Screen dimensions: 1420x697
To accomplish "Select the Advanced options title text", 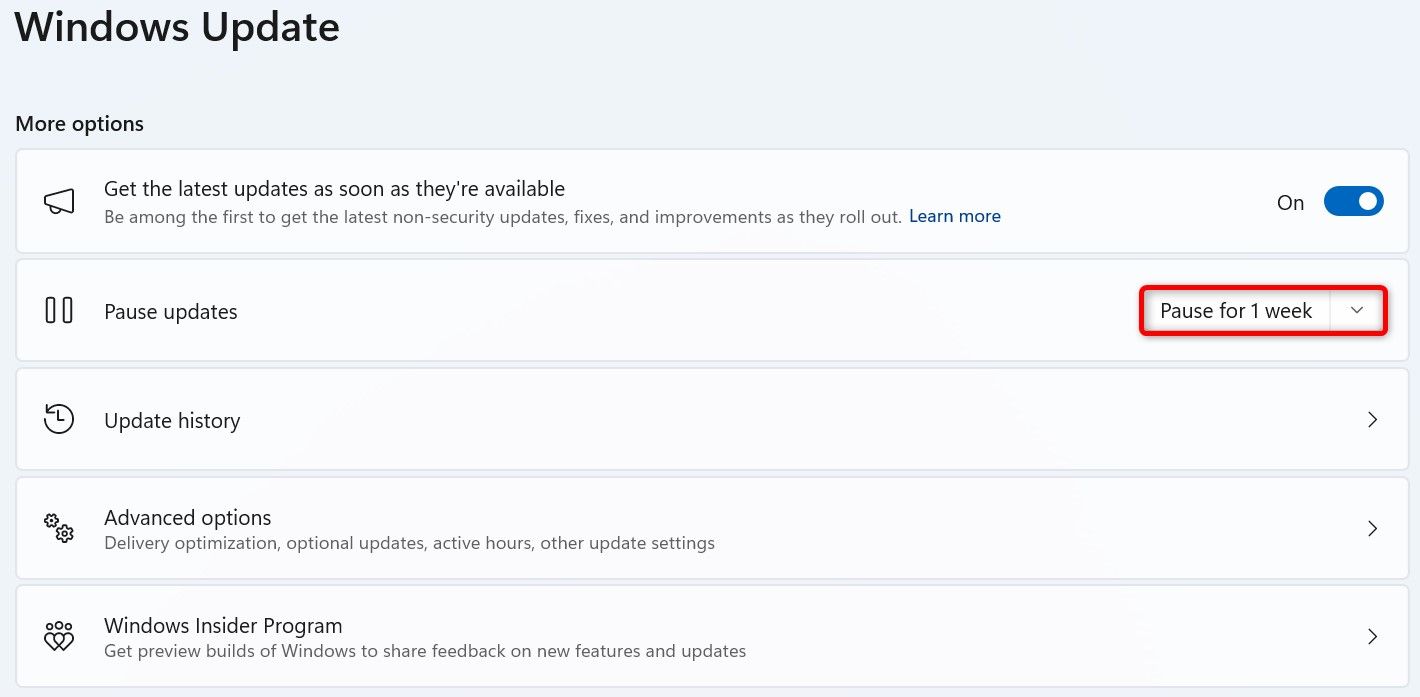I will coord(187,517).
